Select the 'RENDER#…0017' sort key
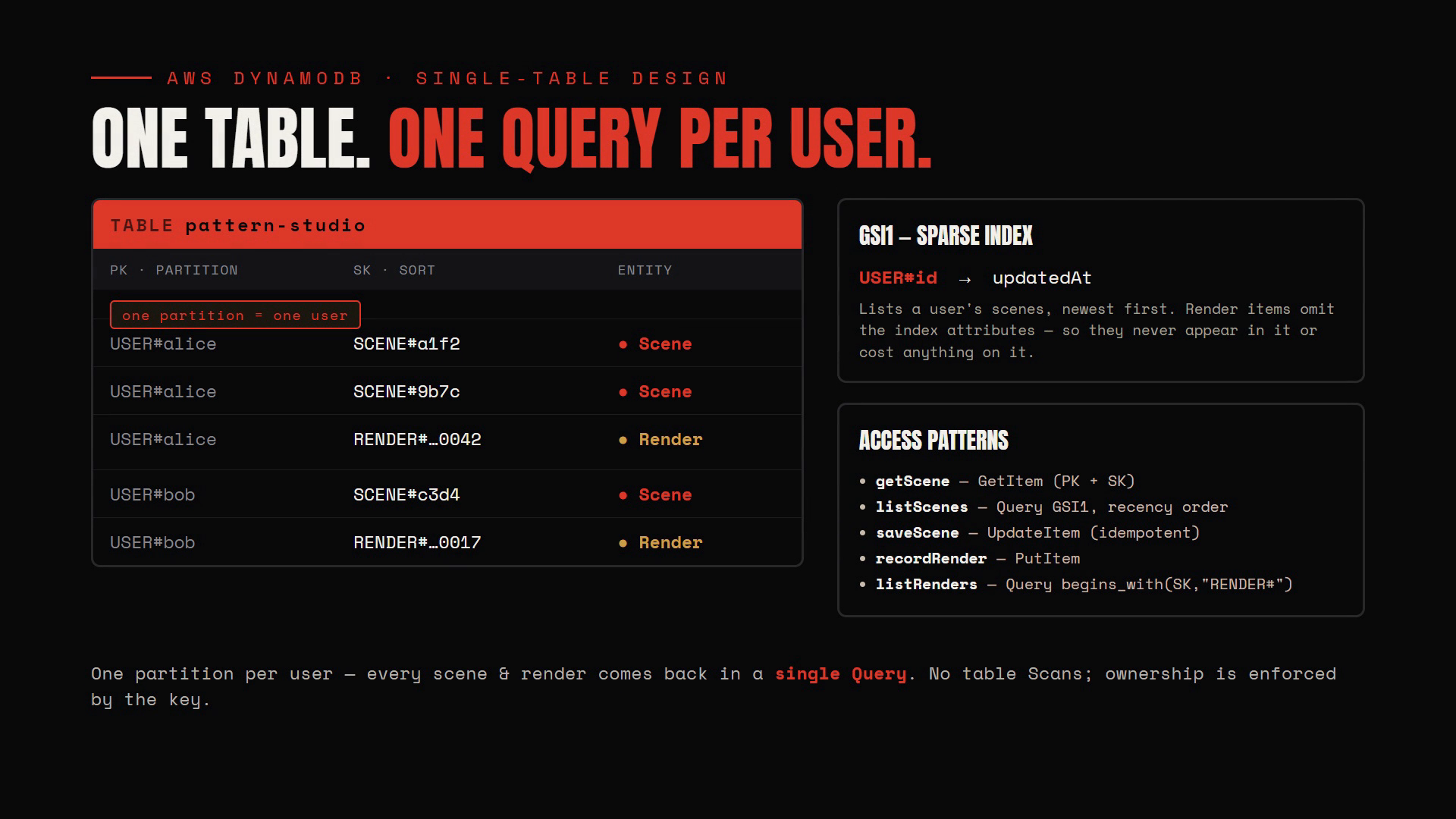This screenshot has height=819, width=1456. click(417, 542)
